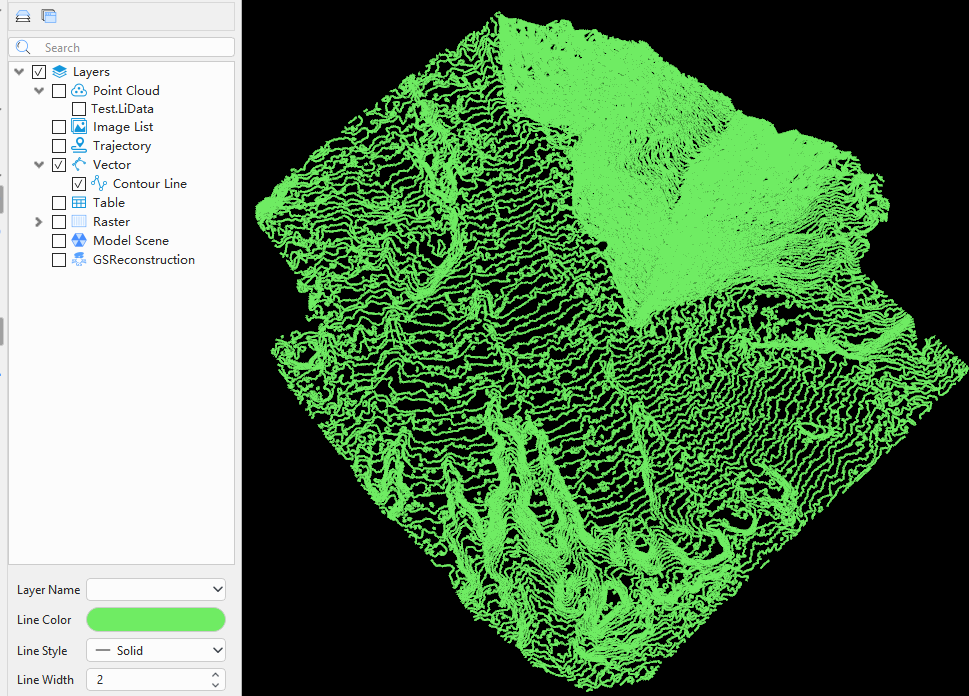The width and height of the screenshot is (969, 696).
Task: Click the Point Cloud icon
Action: coord(79,90)
